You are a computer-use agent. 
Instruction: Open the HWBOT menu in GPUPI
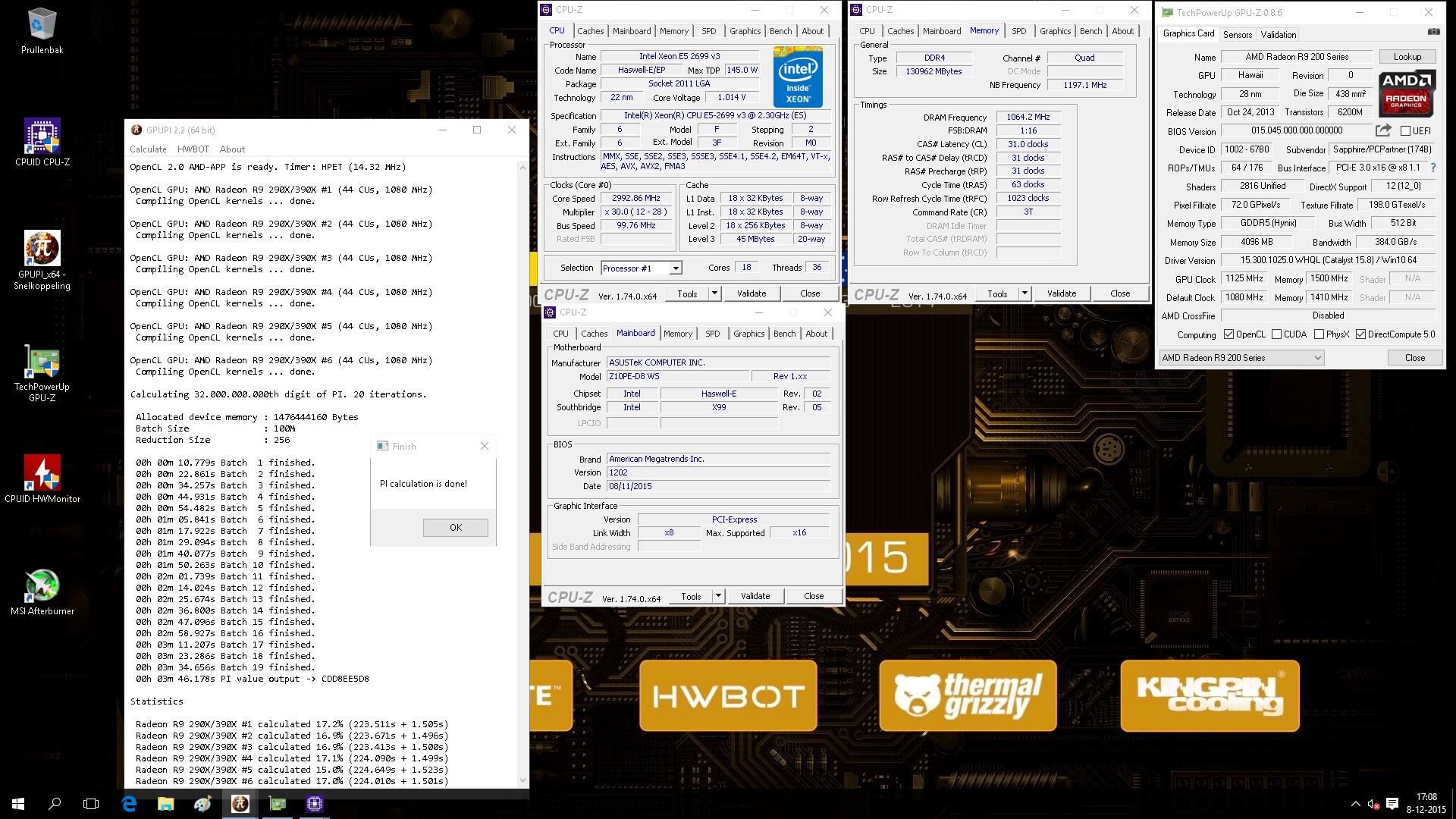(x=193, y=149)
